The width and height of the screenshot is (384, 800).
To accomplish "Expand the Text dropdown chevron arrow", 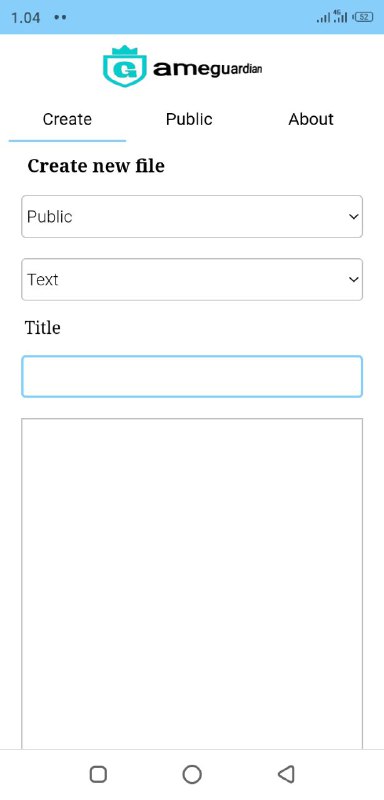I will 353,280.
